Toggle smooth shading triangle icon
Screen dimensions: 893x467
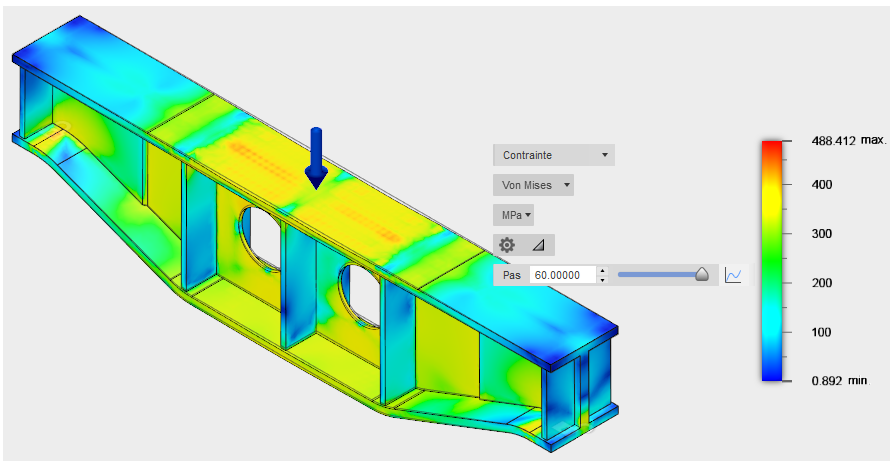538,245
